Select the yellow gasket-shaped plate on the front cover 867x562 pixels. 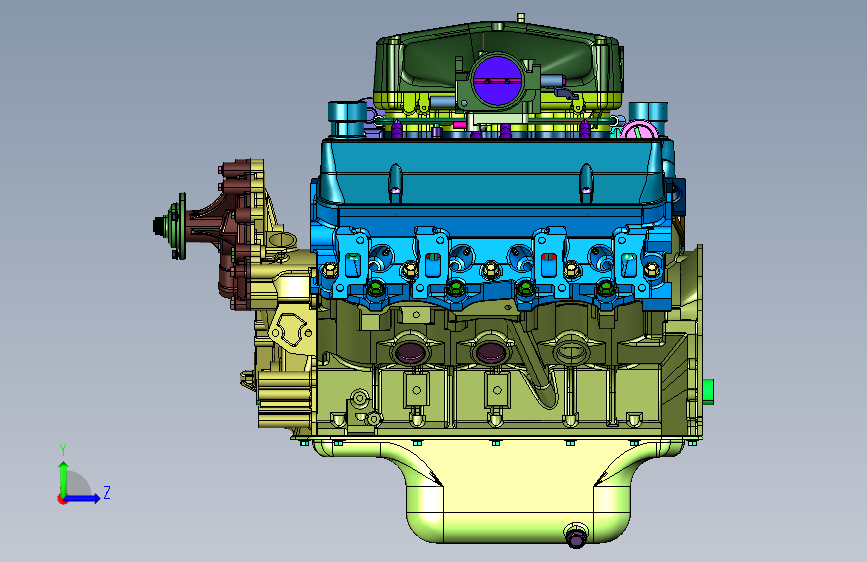point(291,330)
